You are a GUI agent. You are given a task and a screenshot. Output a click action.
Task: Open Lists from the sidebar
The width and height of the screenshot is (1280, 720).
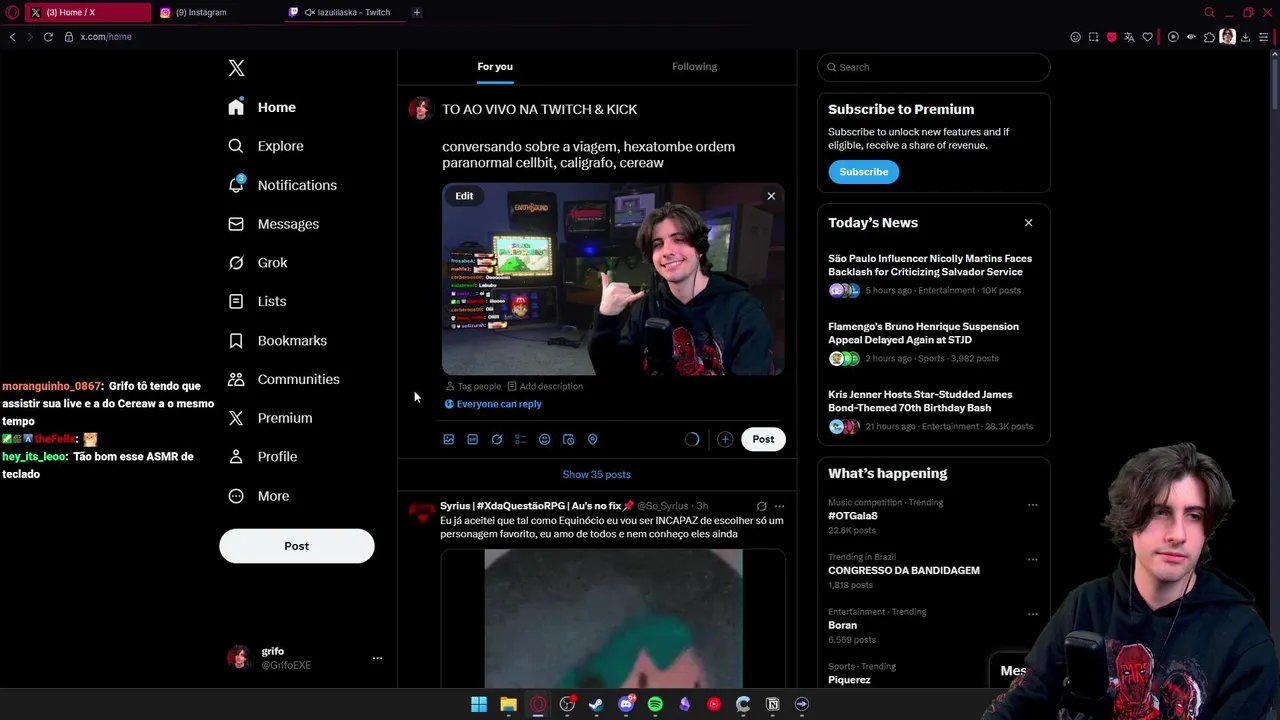(x=257, y=301)
